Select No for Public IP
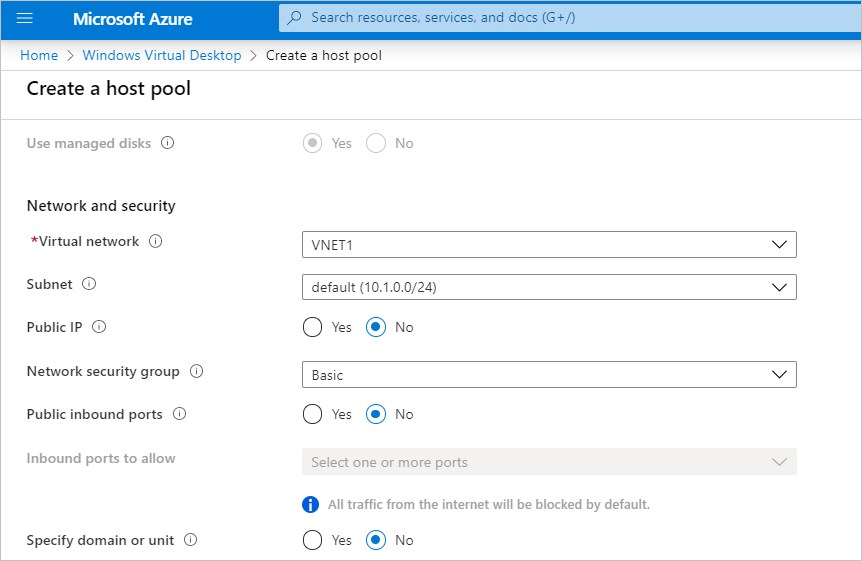 coord(376,327)
